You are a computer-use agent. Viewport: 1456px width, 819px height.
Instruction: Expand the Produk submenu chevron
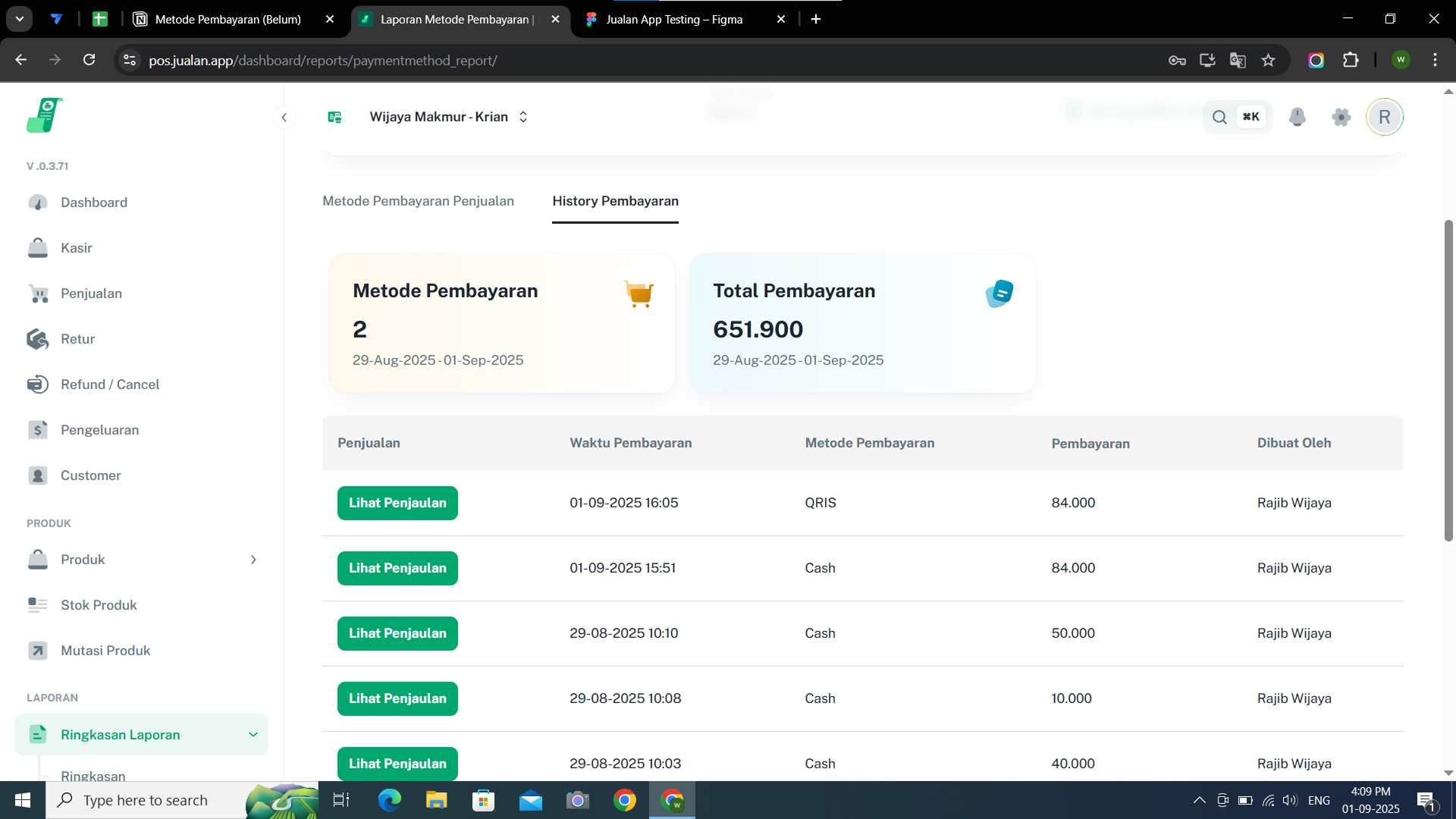click(253, 560)
